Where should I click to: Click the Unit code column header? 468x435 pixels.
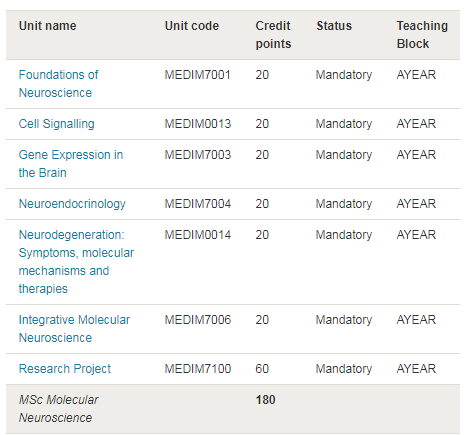pyautogui.click(x=192, y=26)
